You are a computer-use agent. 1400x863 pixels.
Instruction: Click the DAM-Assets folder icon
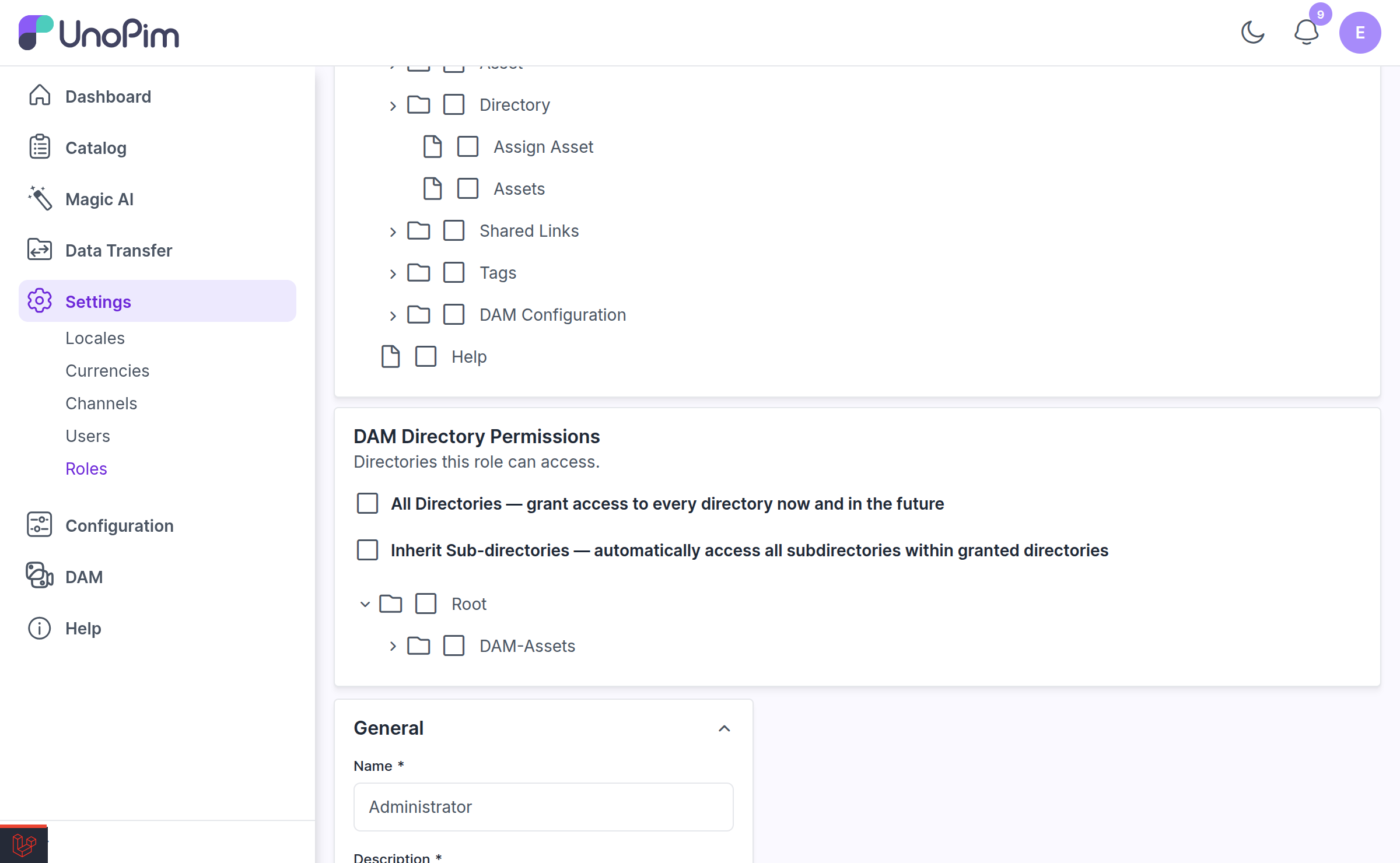pos(419,646)
